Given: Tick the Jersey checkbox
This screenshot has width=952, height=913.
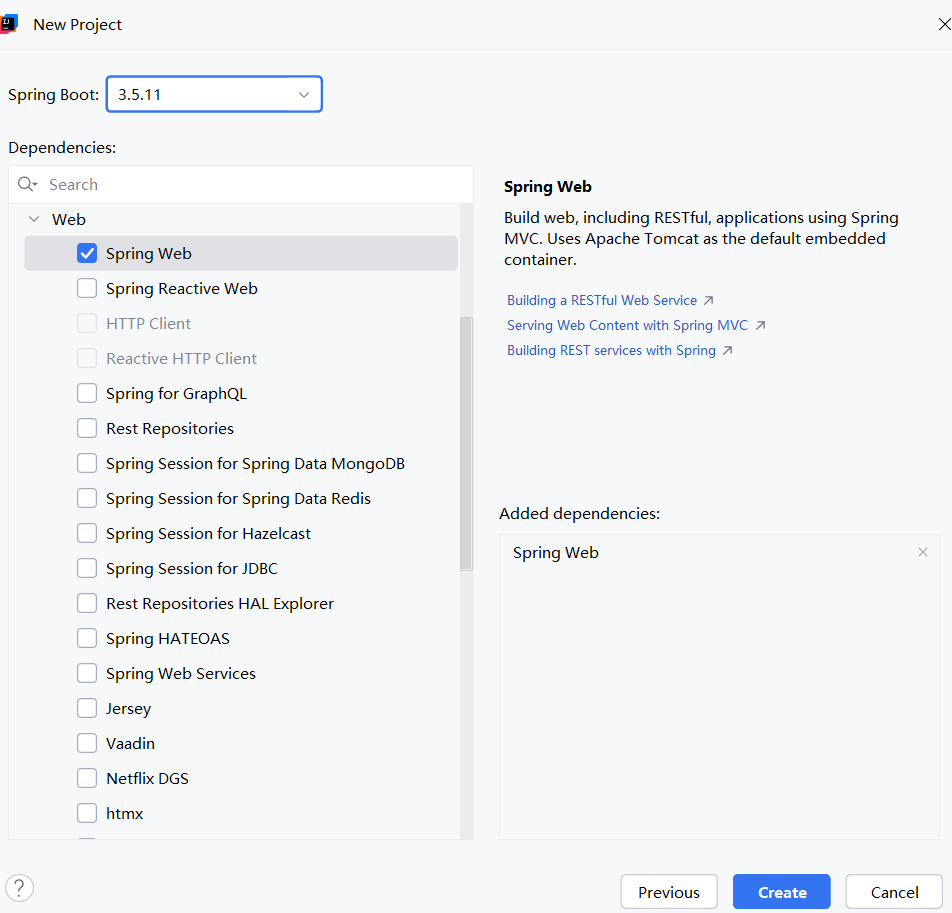Looking at the screenshot, I should (x=87, y=708).
